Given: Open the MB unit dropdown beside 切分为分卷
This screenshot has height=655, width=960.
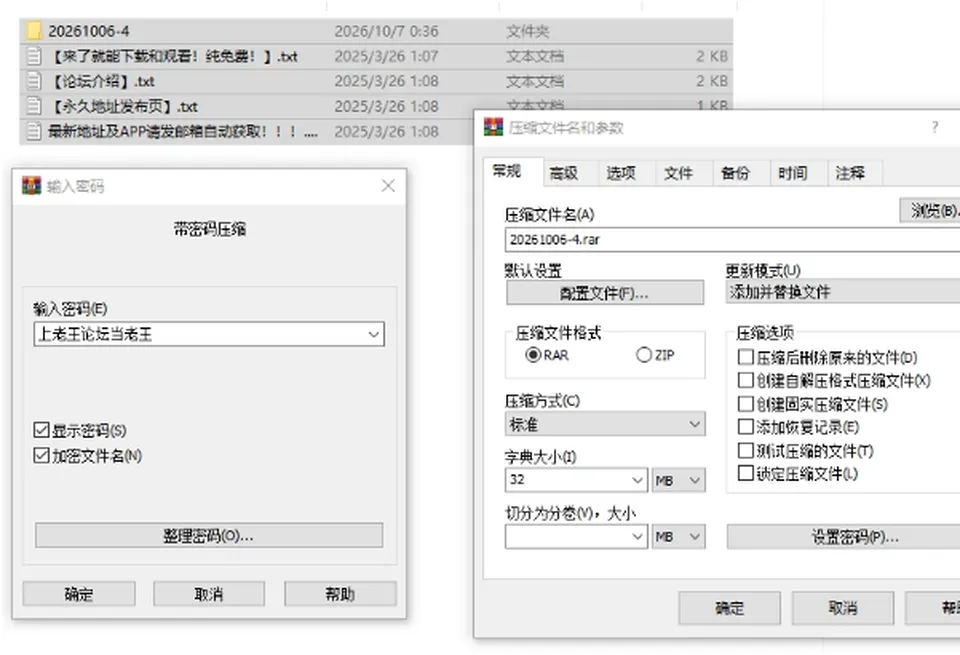Looking at the screenshot, I should point(678,537).
